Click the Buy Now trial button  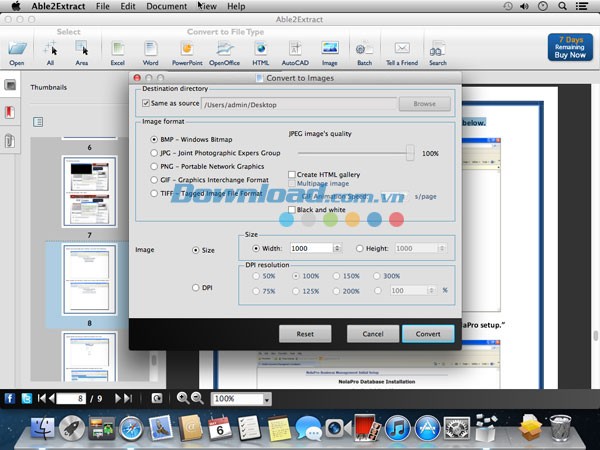click(570, 47)
